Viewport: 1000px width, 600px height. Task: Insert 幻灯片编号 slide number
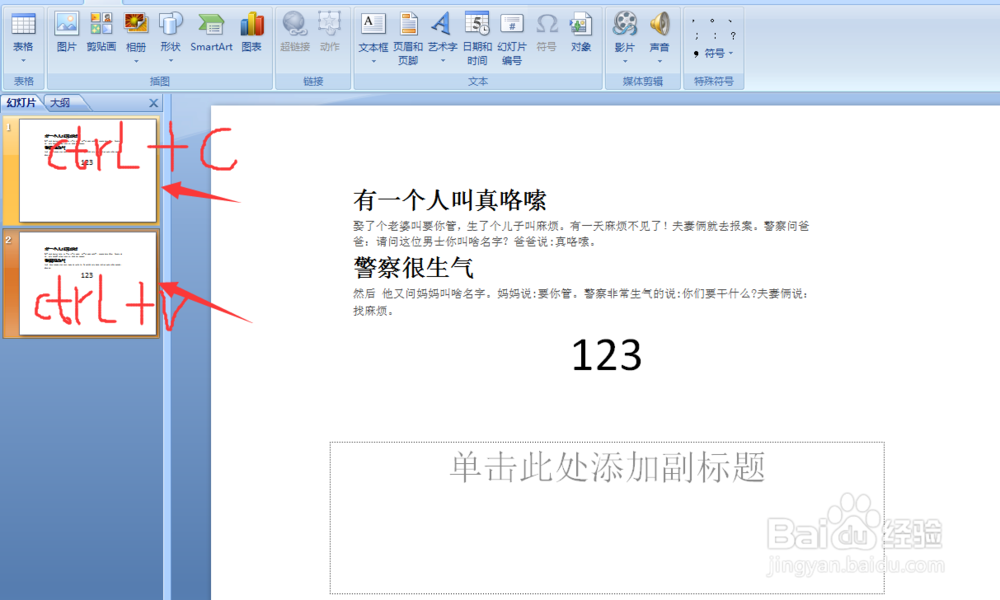(512, 38)
